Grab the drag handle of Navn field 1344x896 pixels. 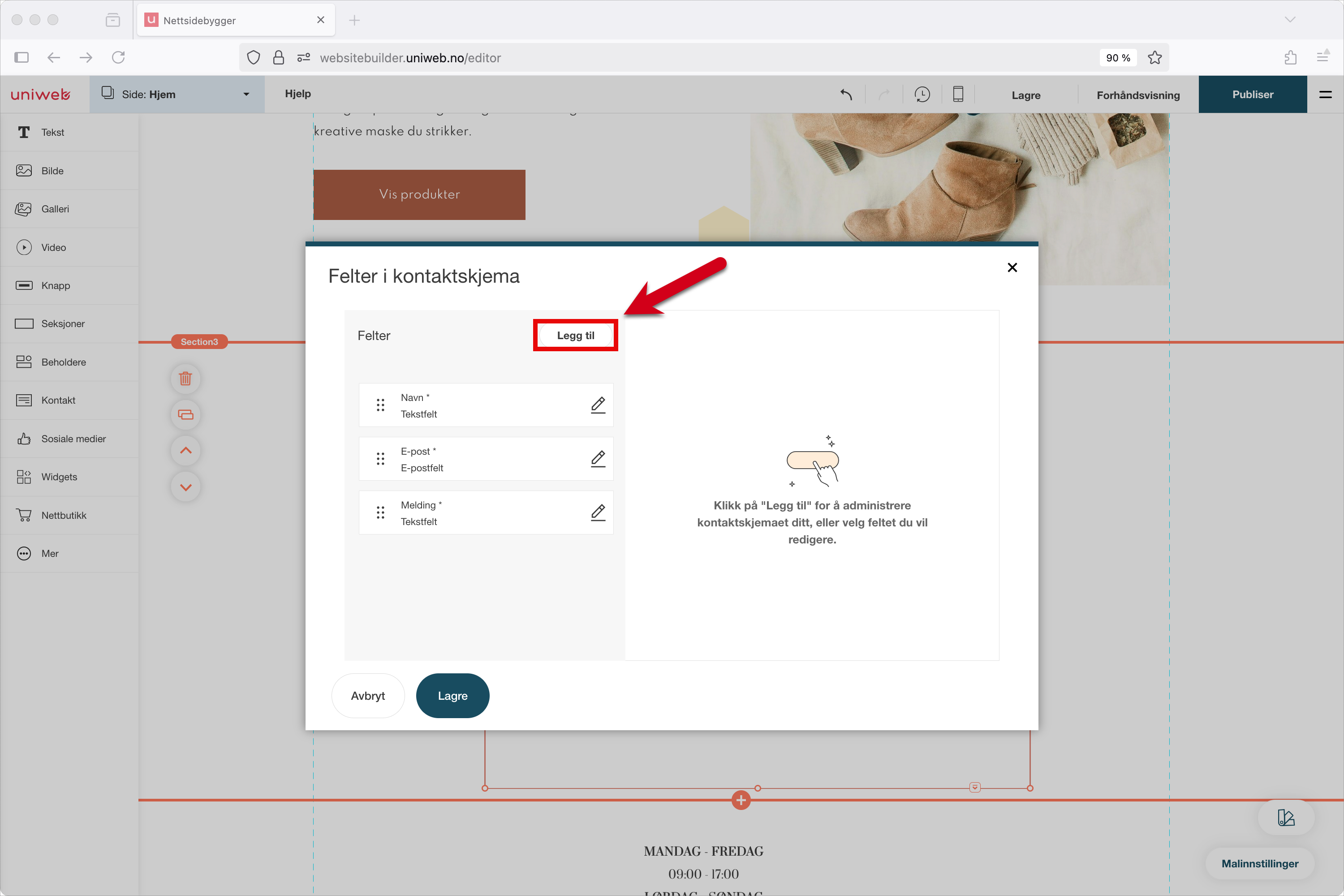click(380, 405)
